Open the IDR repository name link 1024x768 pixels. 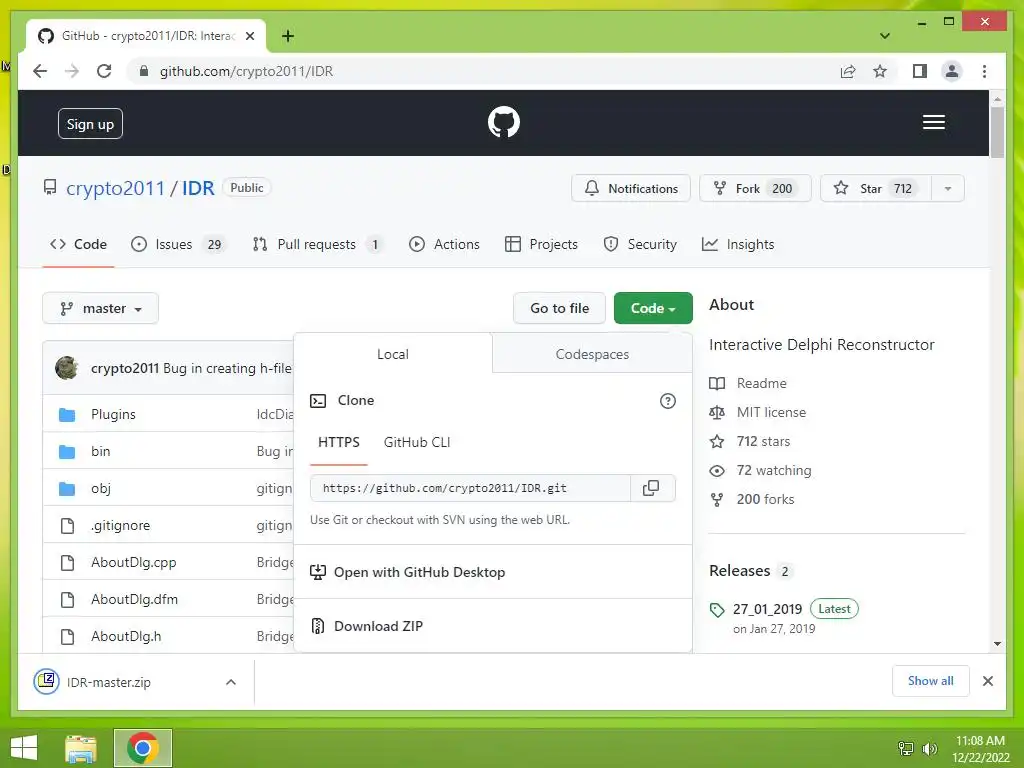(x=198, y=188)
